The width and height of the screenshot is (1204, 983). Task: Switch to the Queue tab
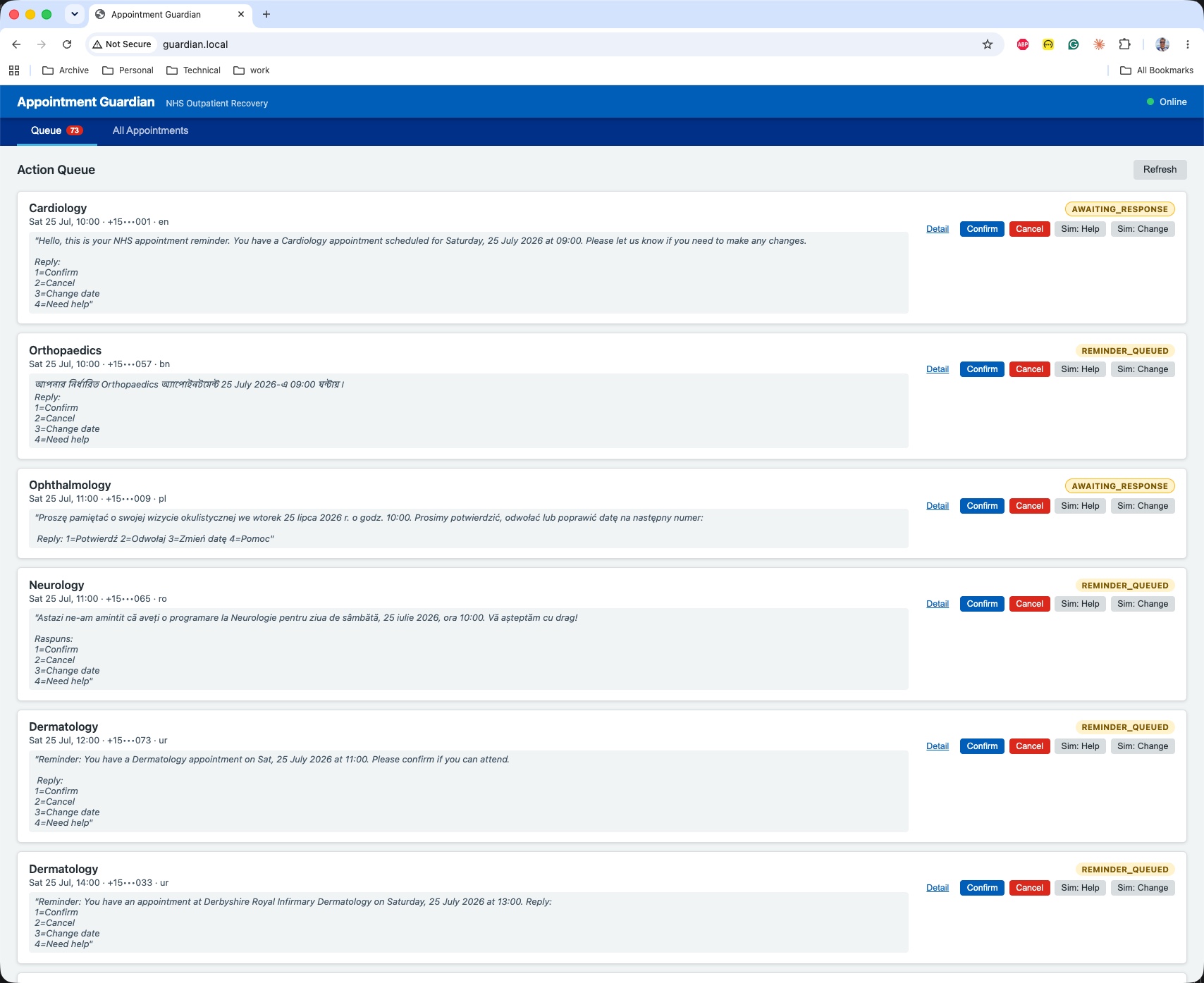tap(56, 131)
